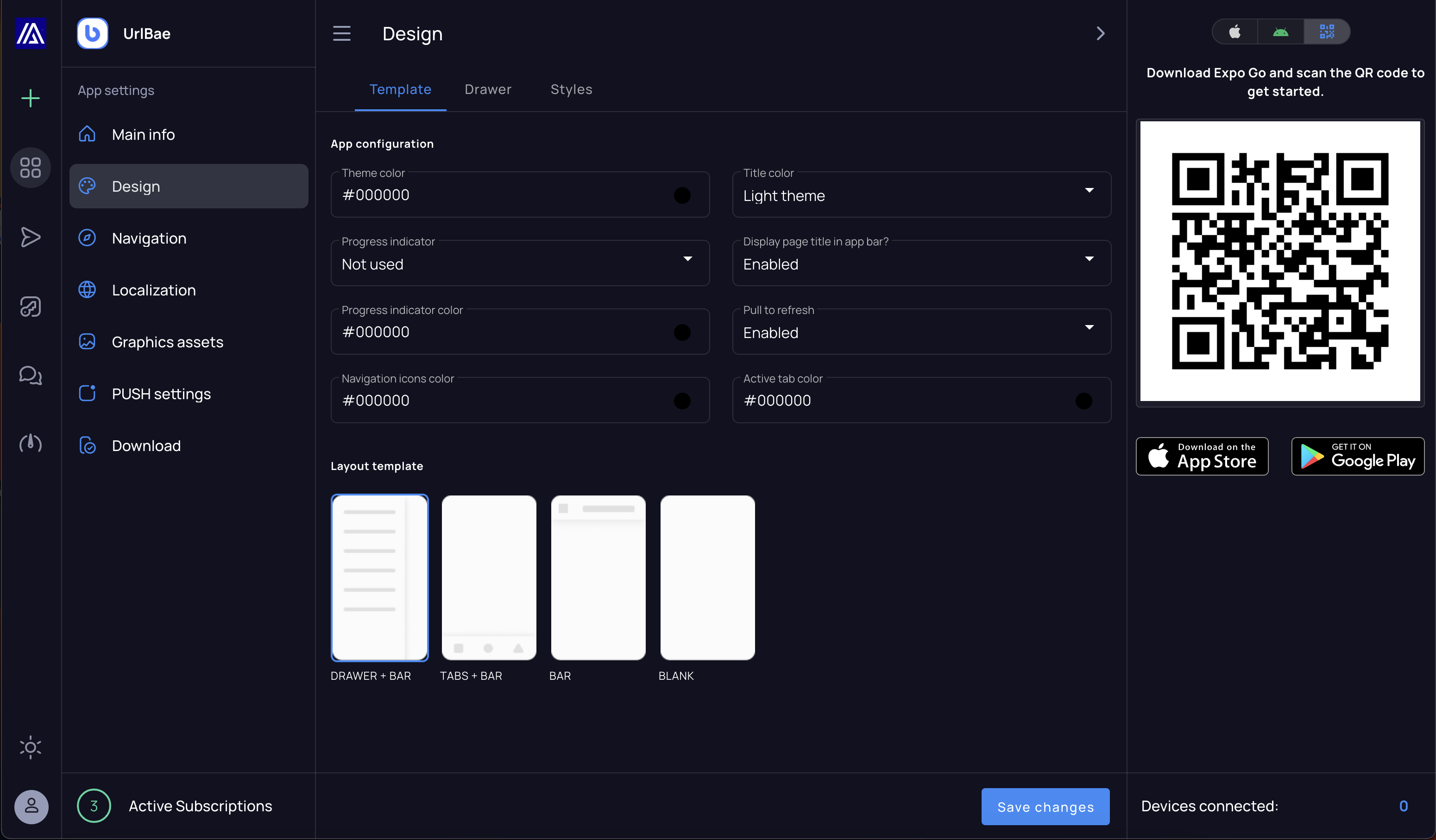Open the Design settings item
This screenshot has height=840, width=1436.
click(189, 186)
